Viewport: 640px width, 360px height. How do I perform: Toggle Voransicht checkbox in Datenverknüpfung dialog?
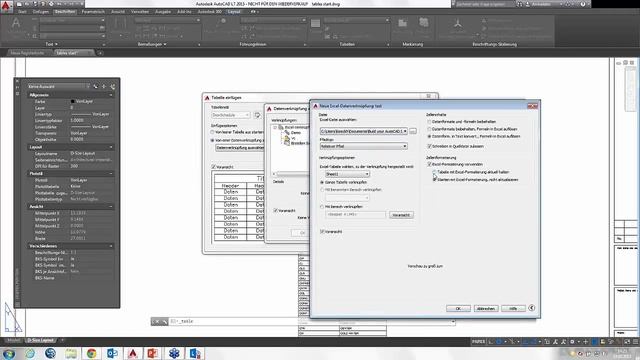click(x=276, y=211)
